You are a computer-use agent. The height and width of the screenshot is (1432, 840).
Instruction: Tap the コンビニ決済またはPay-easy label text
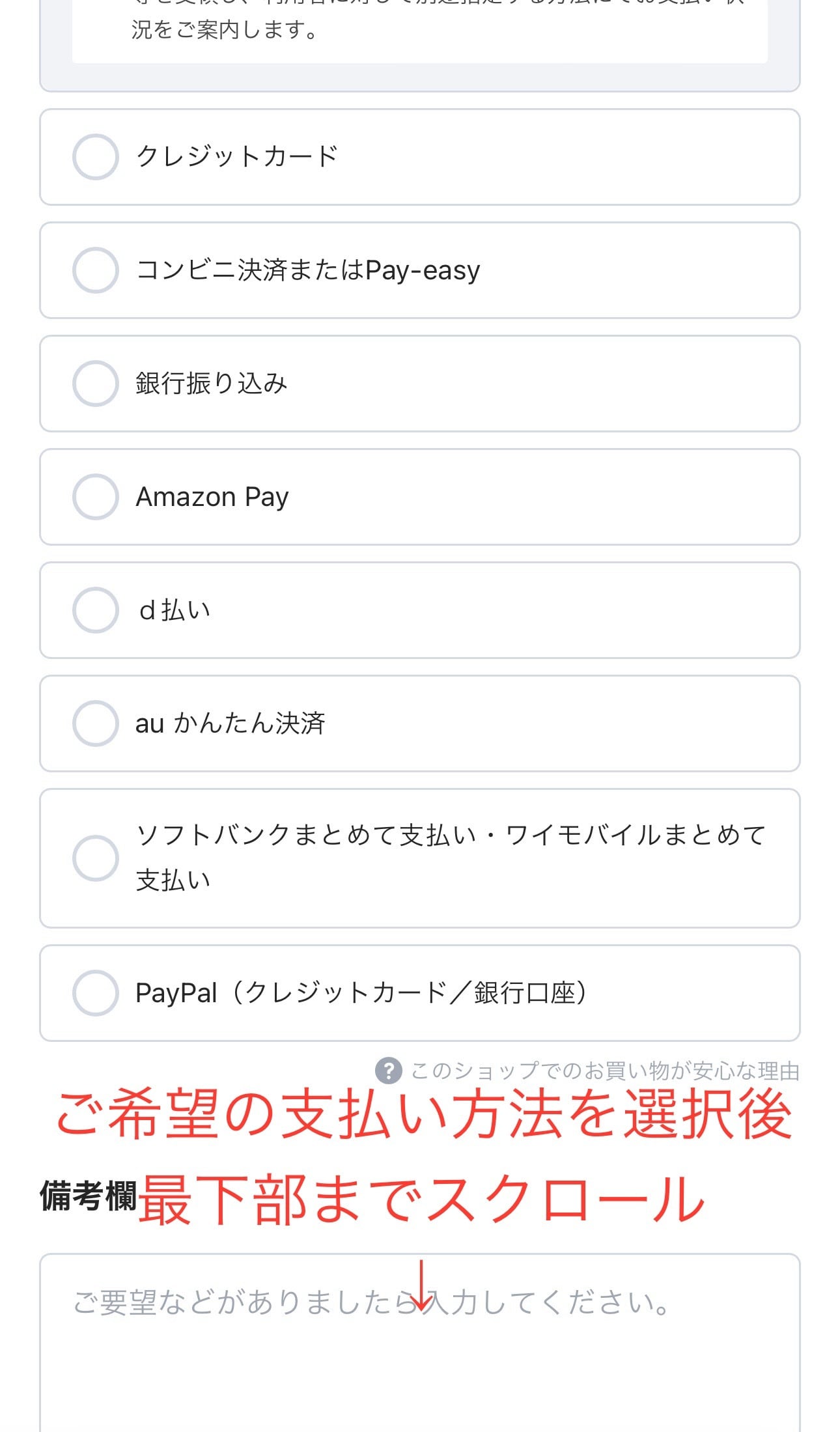coord(307,270)
